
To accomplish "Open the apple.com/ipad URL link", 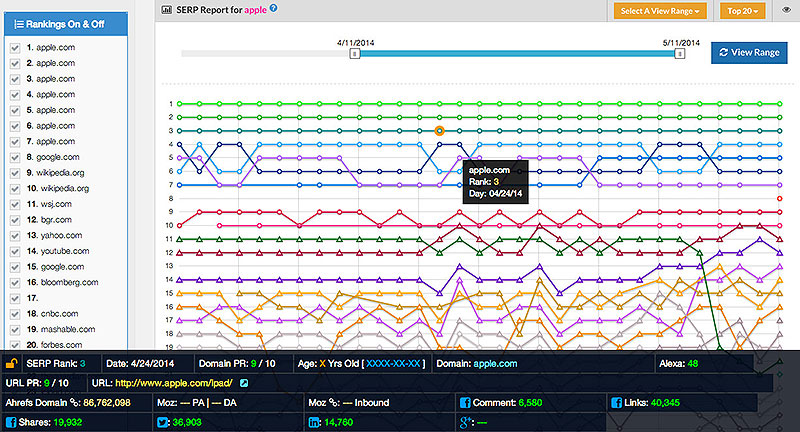I will (x=174, y=383).
